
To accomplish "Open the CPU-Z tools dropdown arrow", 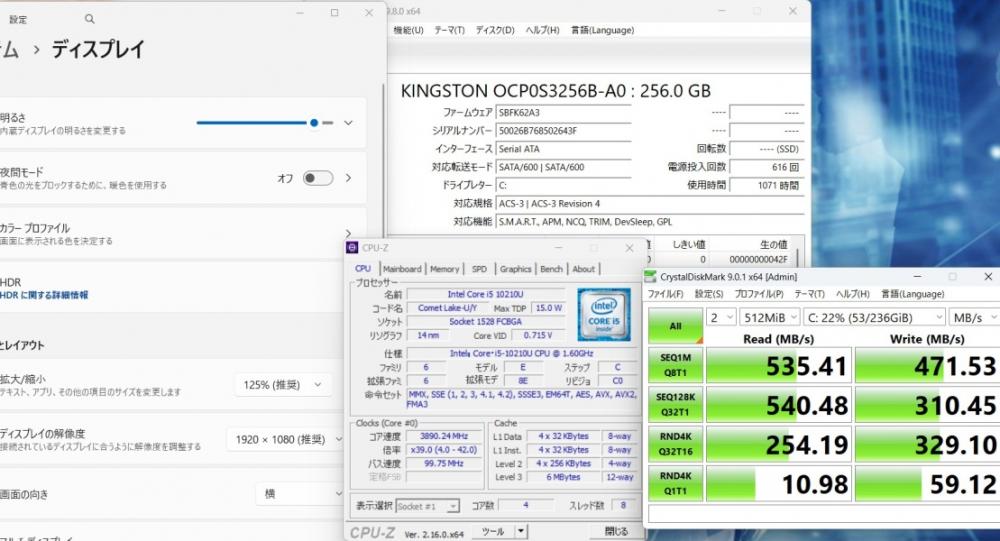I will pos(521,531).
